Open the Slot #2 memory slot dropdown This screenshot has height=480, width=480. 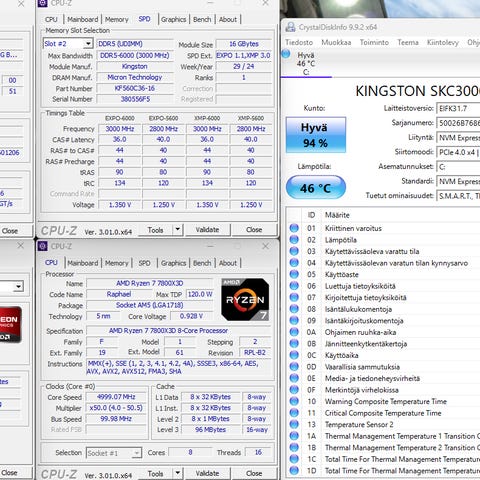click(88, 44)
